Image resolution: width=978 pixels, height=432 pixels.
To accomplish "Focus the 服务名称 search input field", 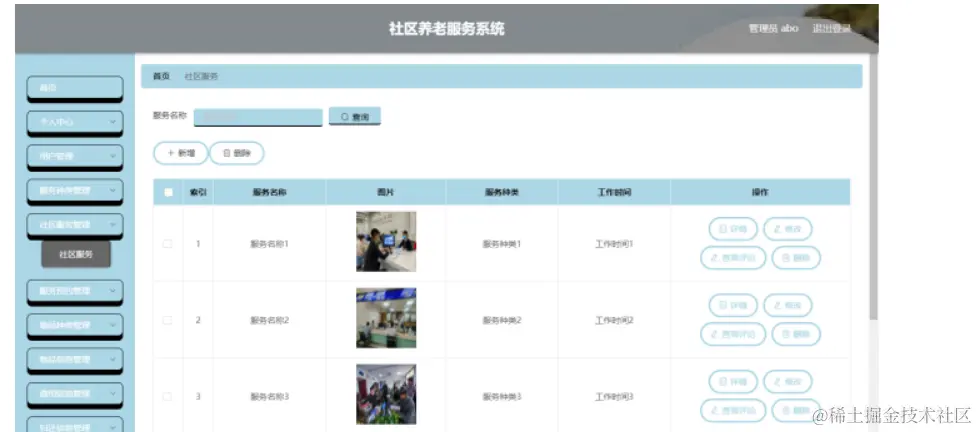I will tap(258, 117).
